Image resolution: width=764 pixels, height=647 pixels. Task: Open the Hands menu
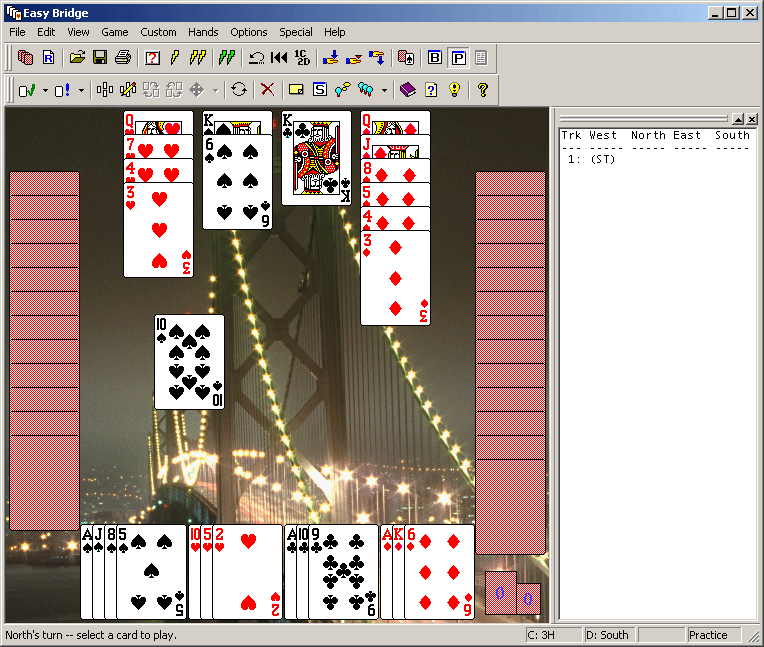pyautogui.click(x=203, y=32)
